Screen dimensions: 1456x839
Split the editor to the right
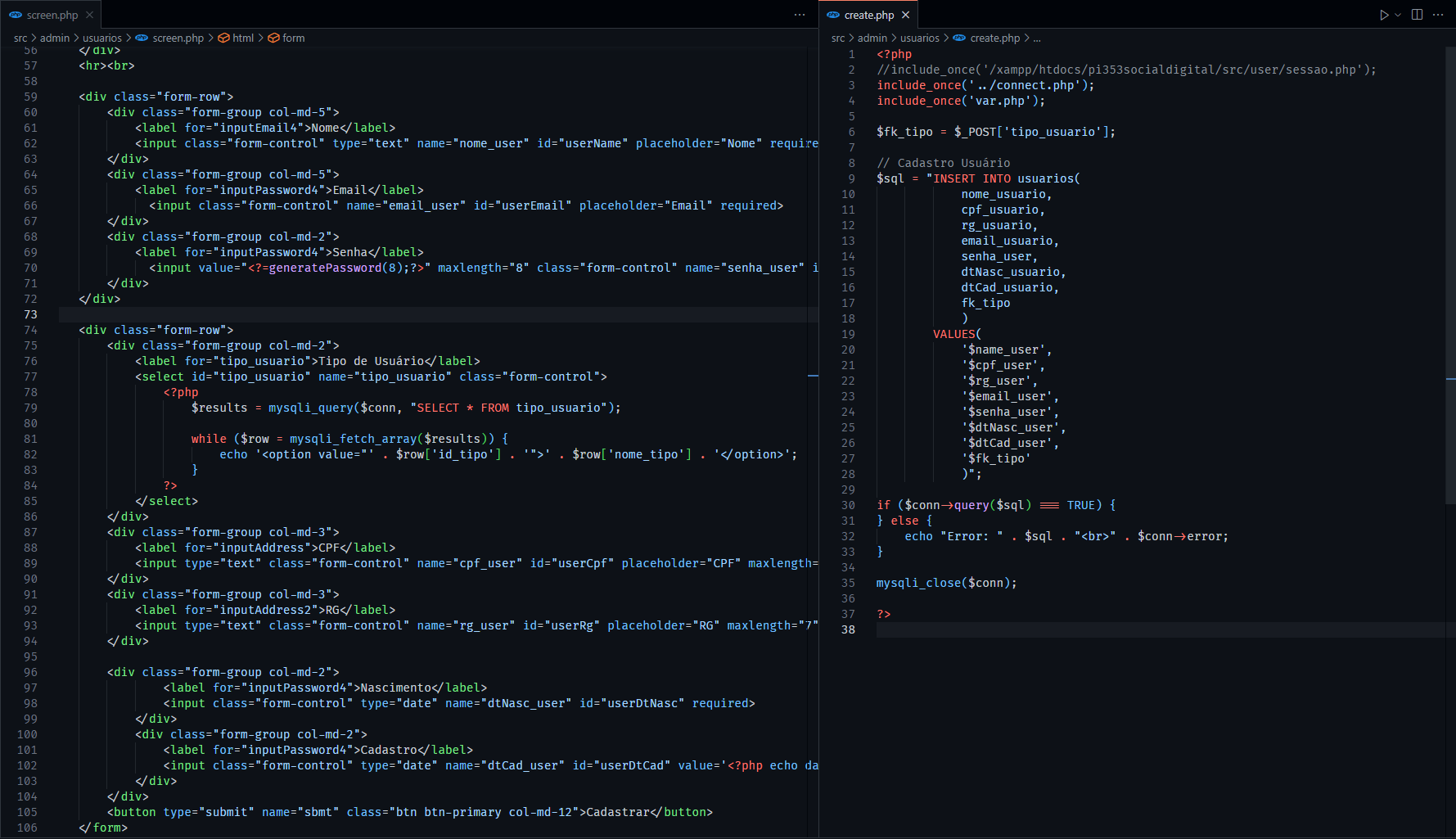(x=1418, y=15)
